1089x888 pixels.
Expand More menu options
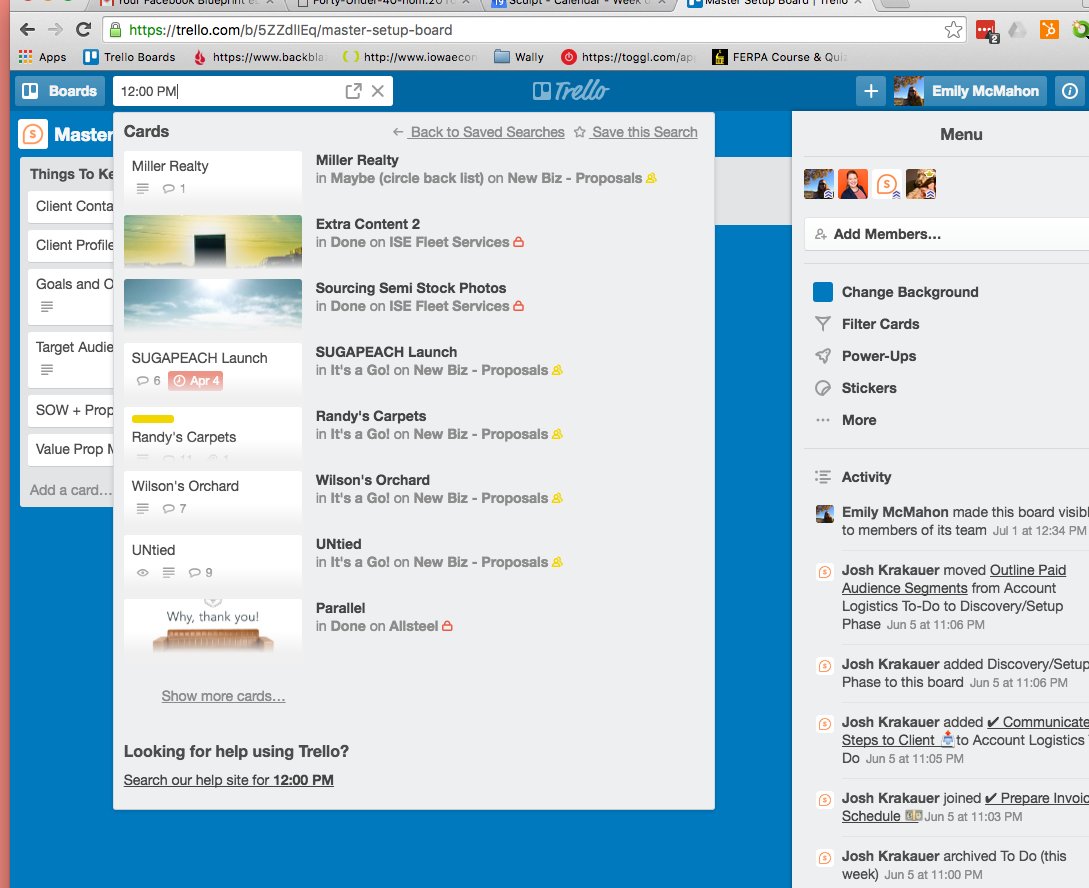(845, 419)
